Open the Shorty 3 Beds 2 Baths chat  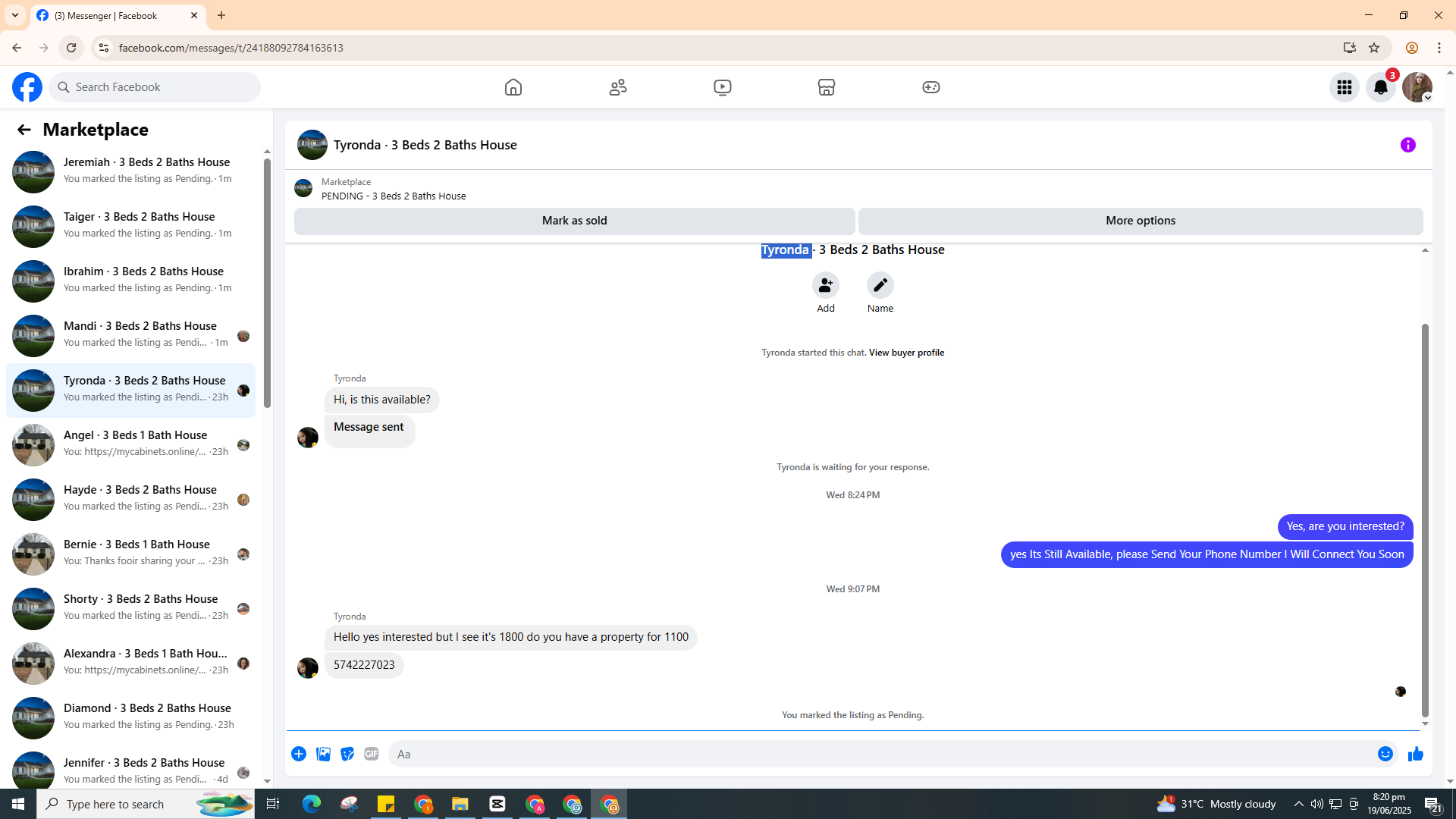pos(130,608)
